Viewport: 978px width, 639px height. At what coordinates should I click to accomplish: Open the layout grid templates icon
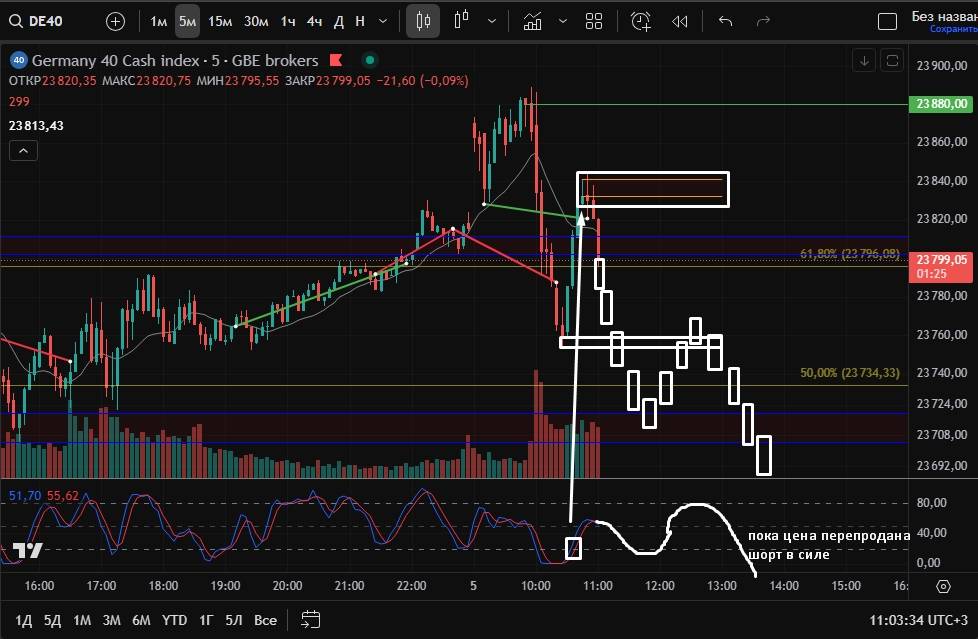tap(594, 21)
